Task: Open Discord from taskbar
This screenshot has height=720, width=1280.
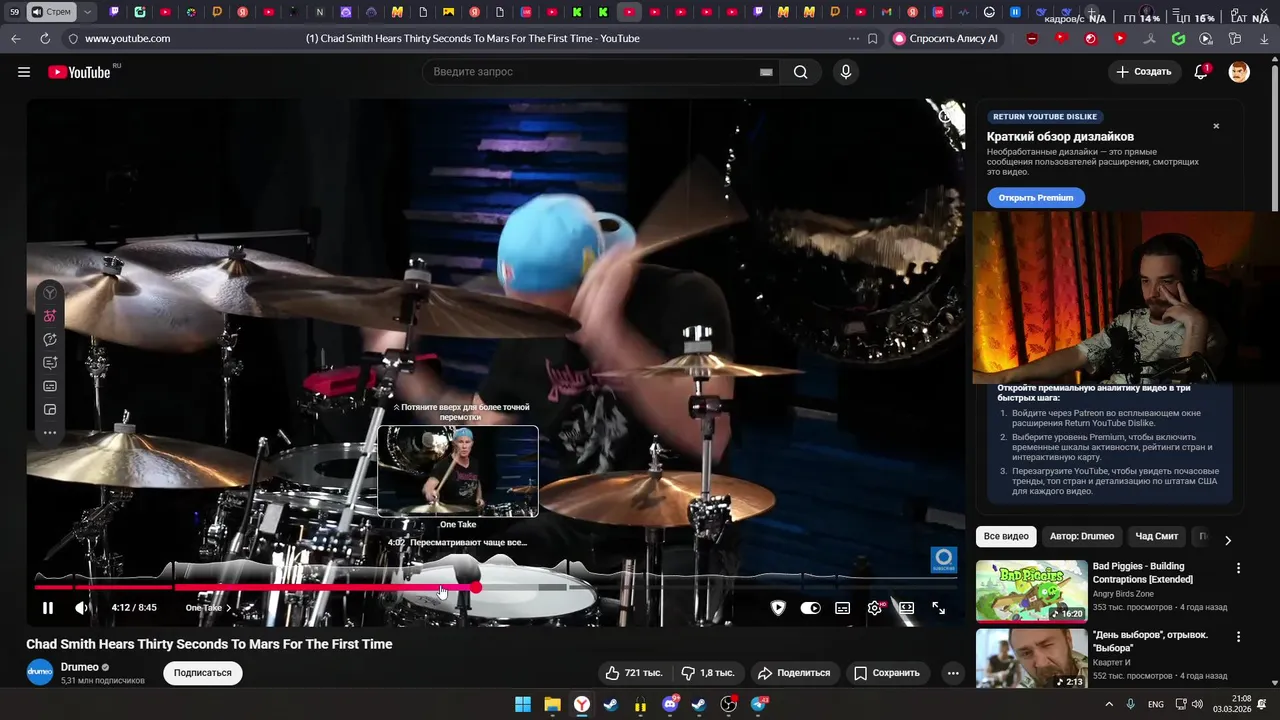Action: point(670,704)
